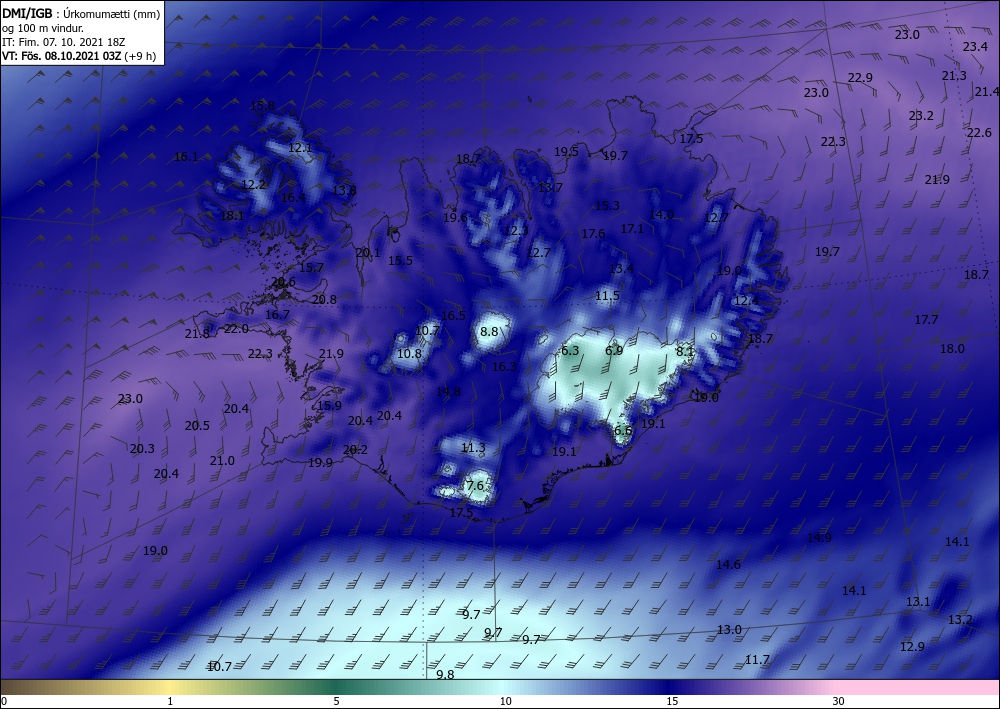This screenshot has width=1000, height=709.
Task: Select the 19.6 value label
Action: (455, 217)
